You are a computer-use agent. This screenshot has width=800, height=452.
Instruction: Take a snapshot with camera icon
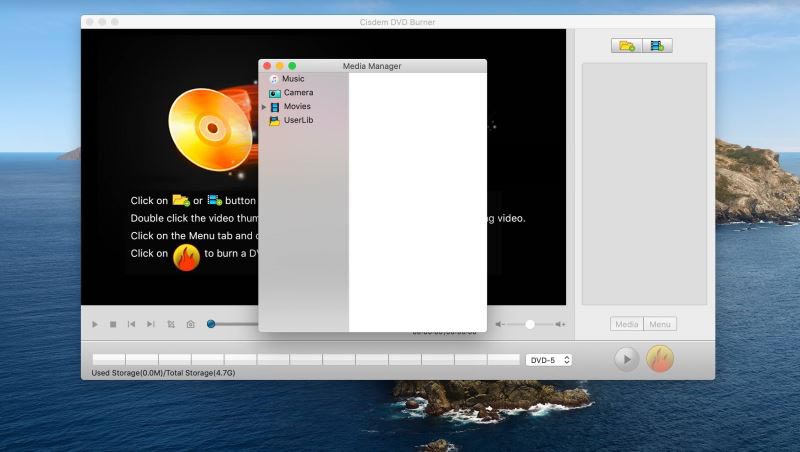(190, 324)
